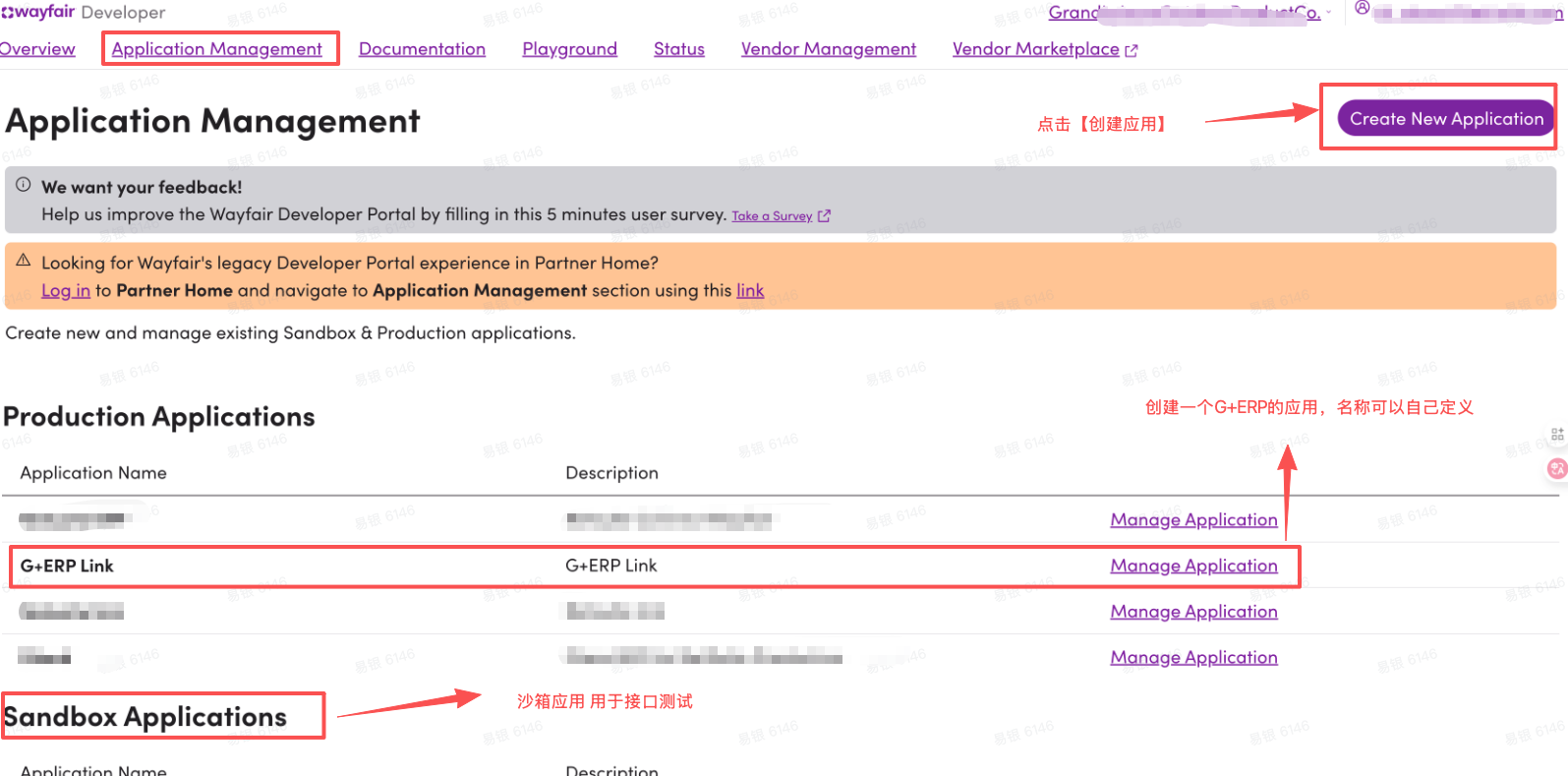Image resolution: width=1568 pixels, height=776 pixels.
Task: Go to the Overview tab
Action: 37,49
